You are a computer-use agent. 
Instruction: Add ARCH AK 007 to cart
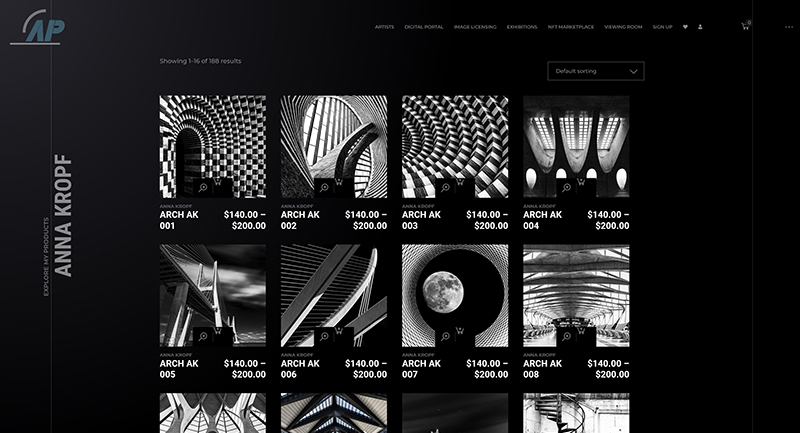coord(460,331)
